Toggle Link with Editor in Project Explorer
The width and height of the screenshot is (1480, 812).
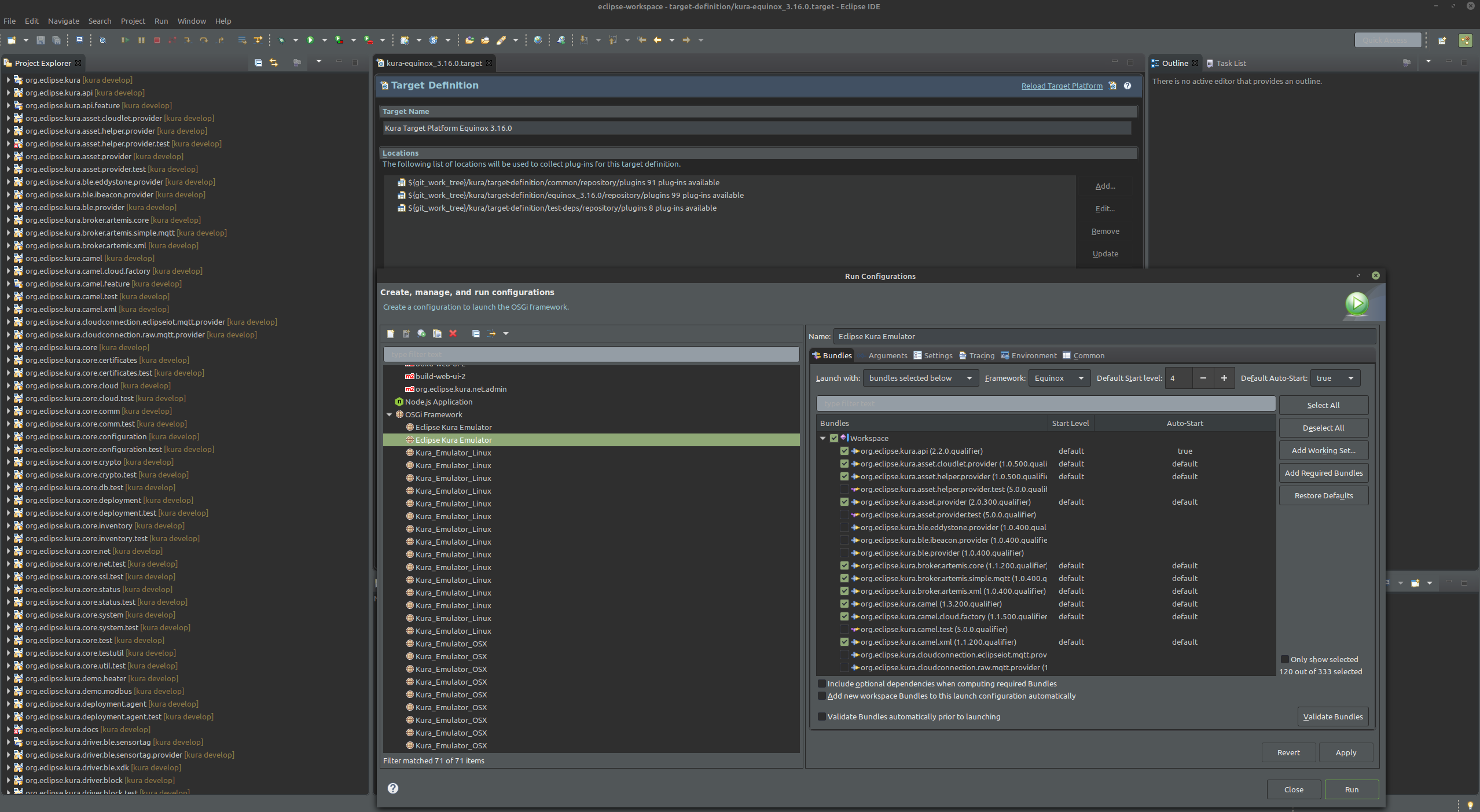pos(274,63)
